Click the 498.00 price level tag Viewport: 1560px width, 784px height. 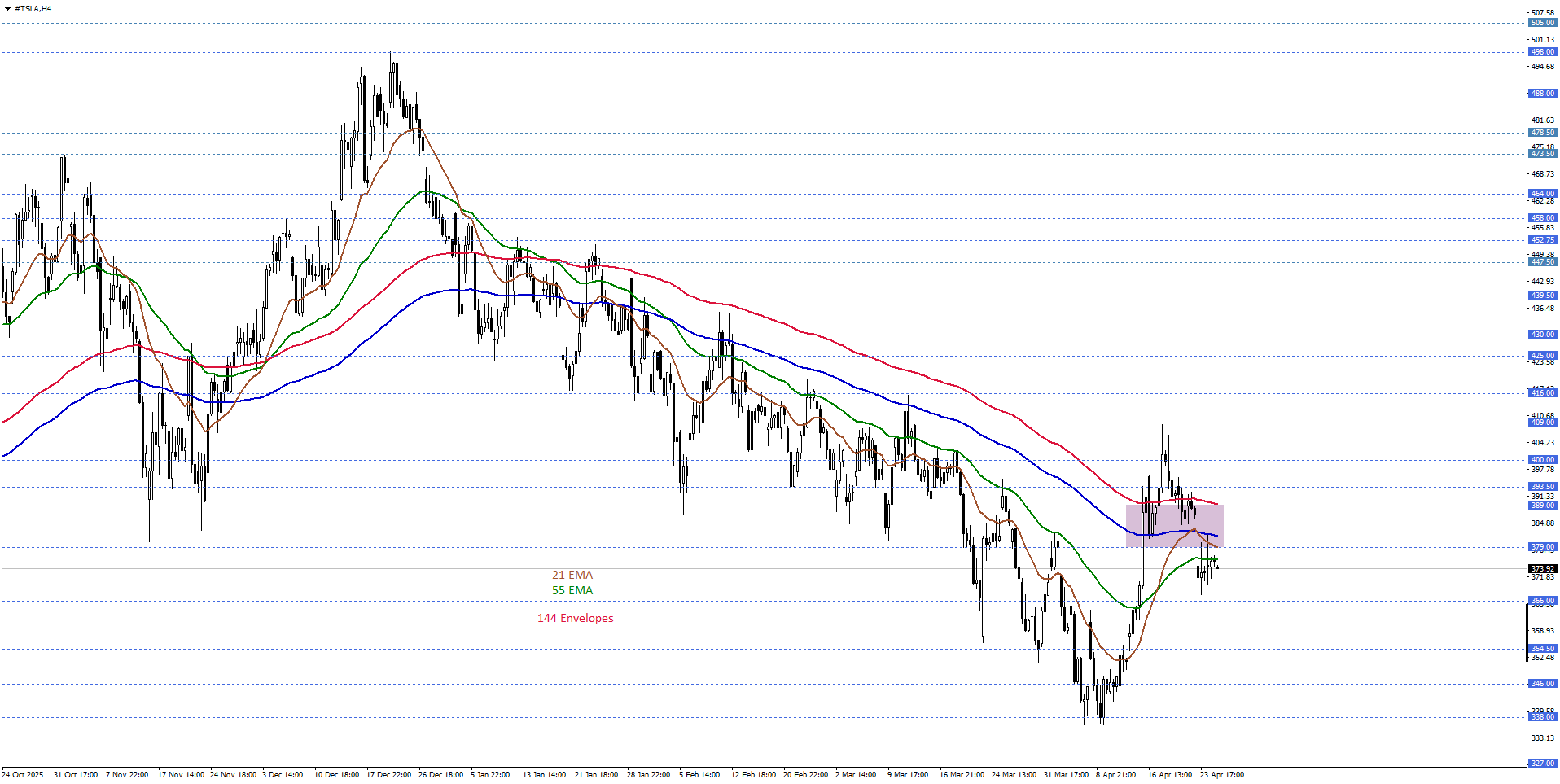pyautogui.click(x=1542, y=52)
